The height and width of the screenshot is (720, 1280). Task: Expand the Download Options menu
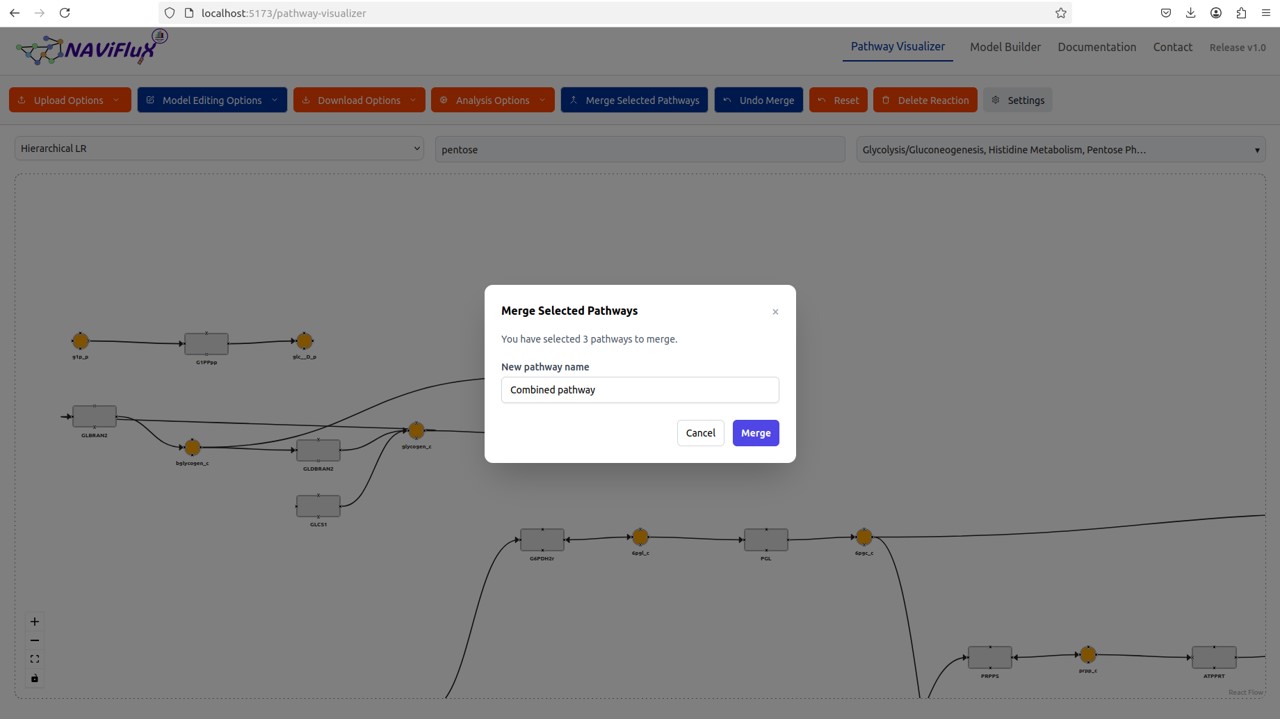click(359, 99)
